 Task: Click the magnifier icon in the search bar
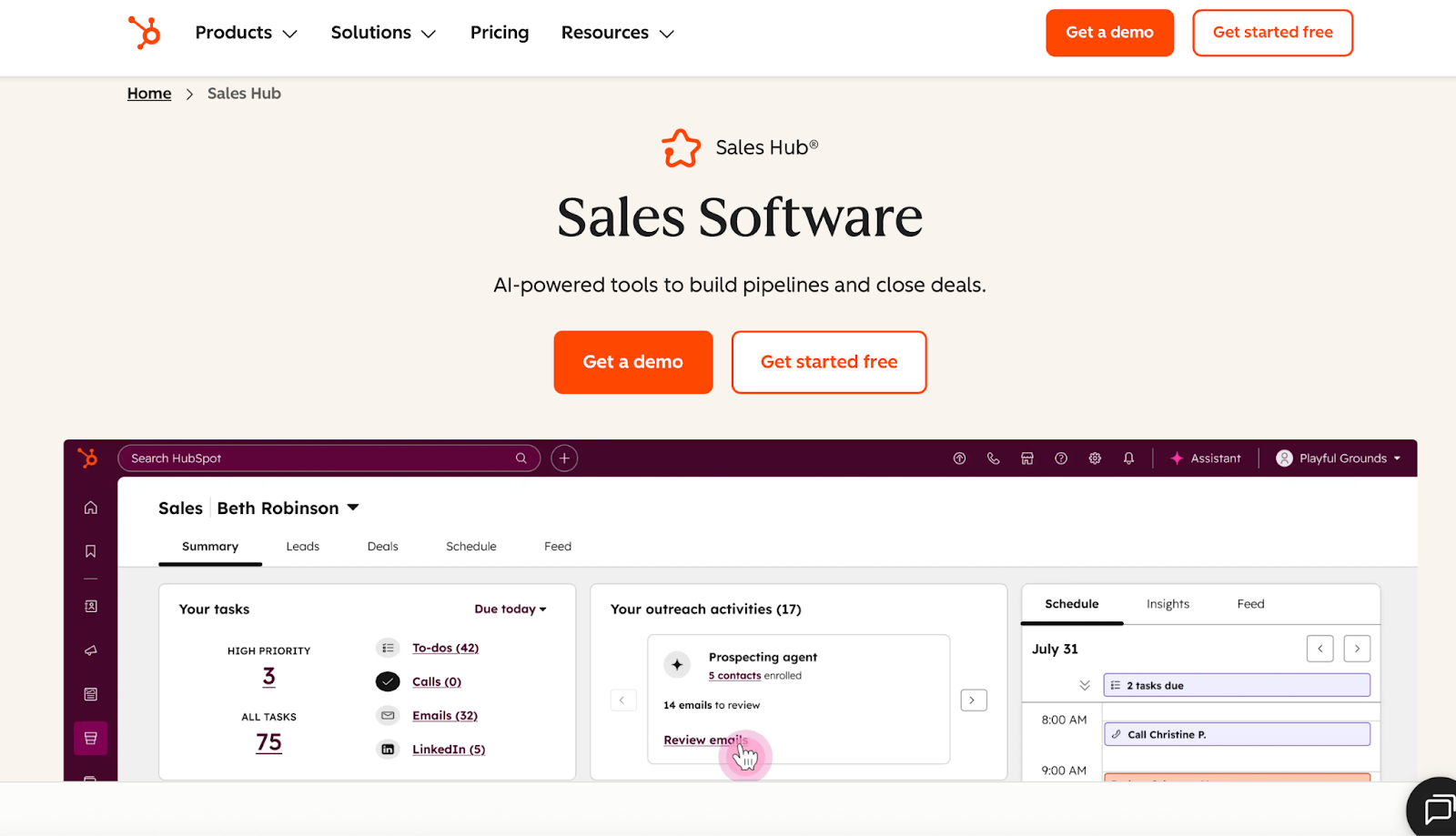click(x=521, y=458)
